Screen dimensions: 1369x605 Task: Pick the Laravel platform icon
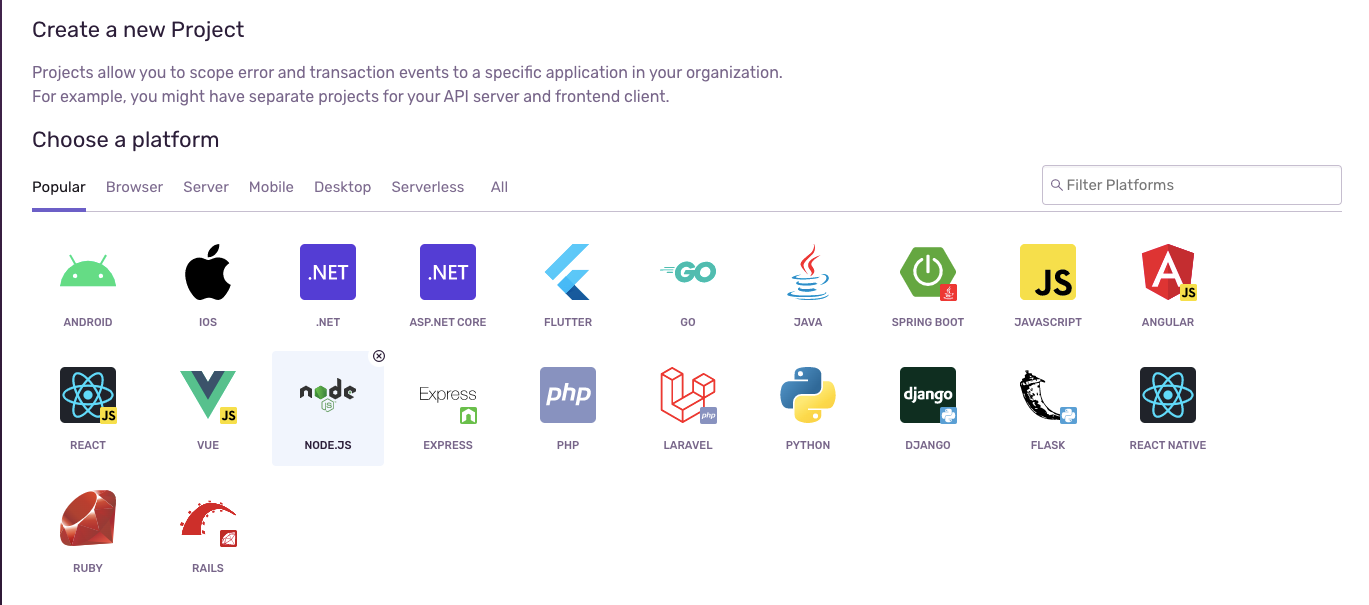click(x=688, y=395)
